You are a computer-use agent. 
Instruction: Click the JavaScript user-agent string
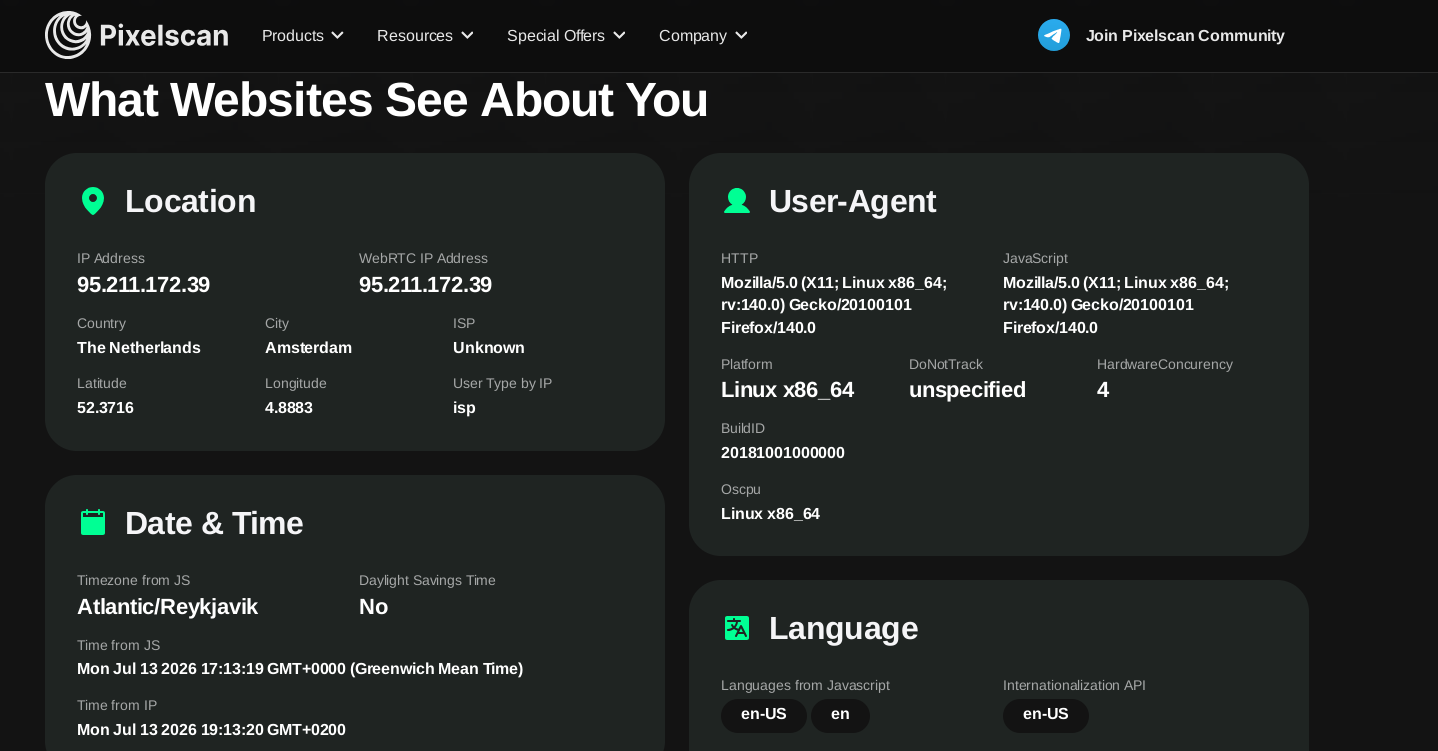[x=1116, y=305]
